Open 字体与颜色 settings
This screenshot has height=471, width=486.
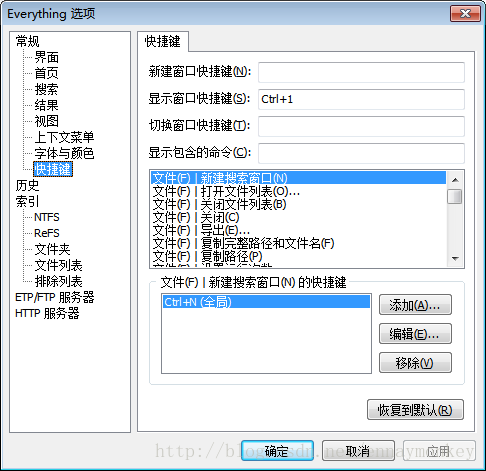[64, 153]
